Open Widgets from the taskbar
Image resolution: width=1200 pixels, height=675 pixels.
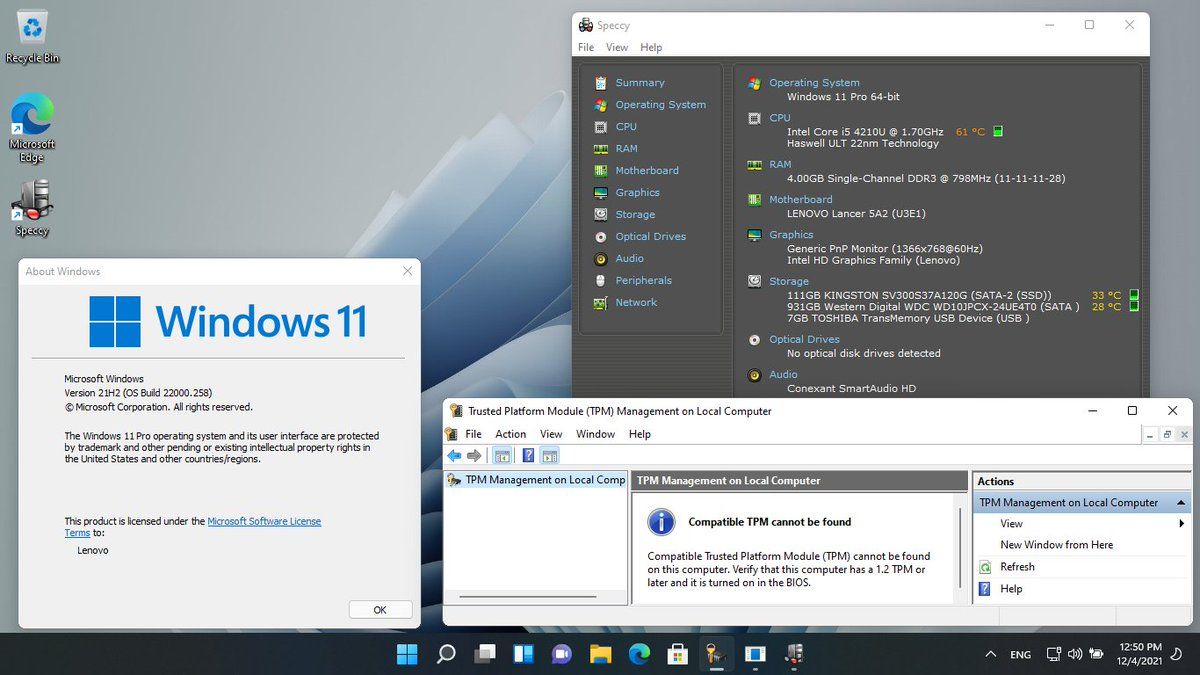pos(523,654)
